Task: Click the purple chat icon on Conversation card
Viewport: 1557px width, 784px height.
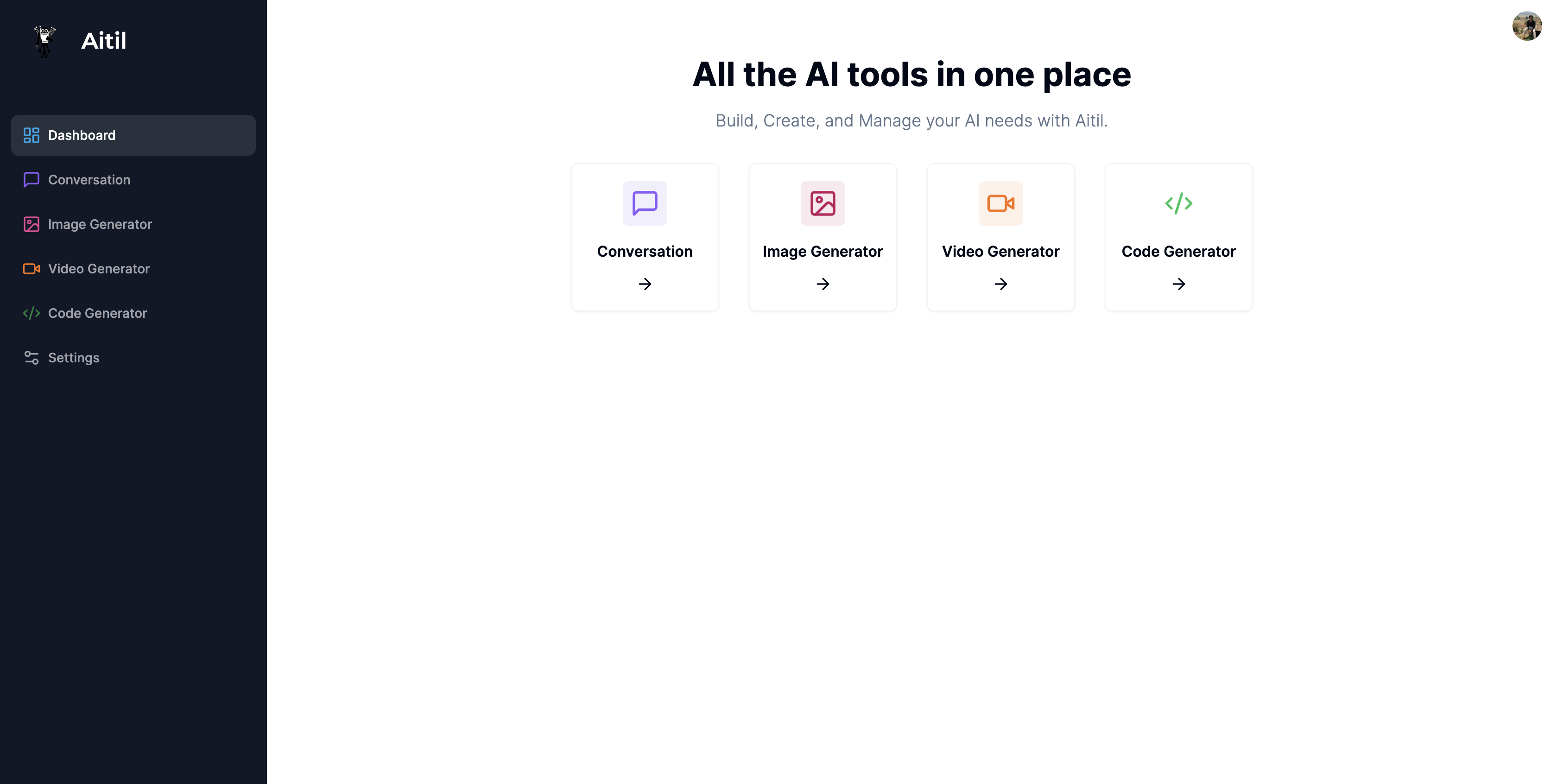Action: coord(644,203)
